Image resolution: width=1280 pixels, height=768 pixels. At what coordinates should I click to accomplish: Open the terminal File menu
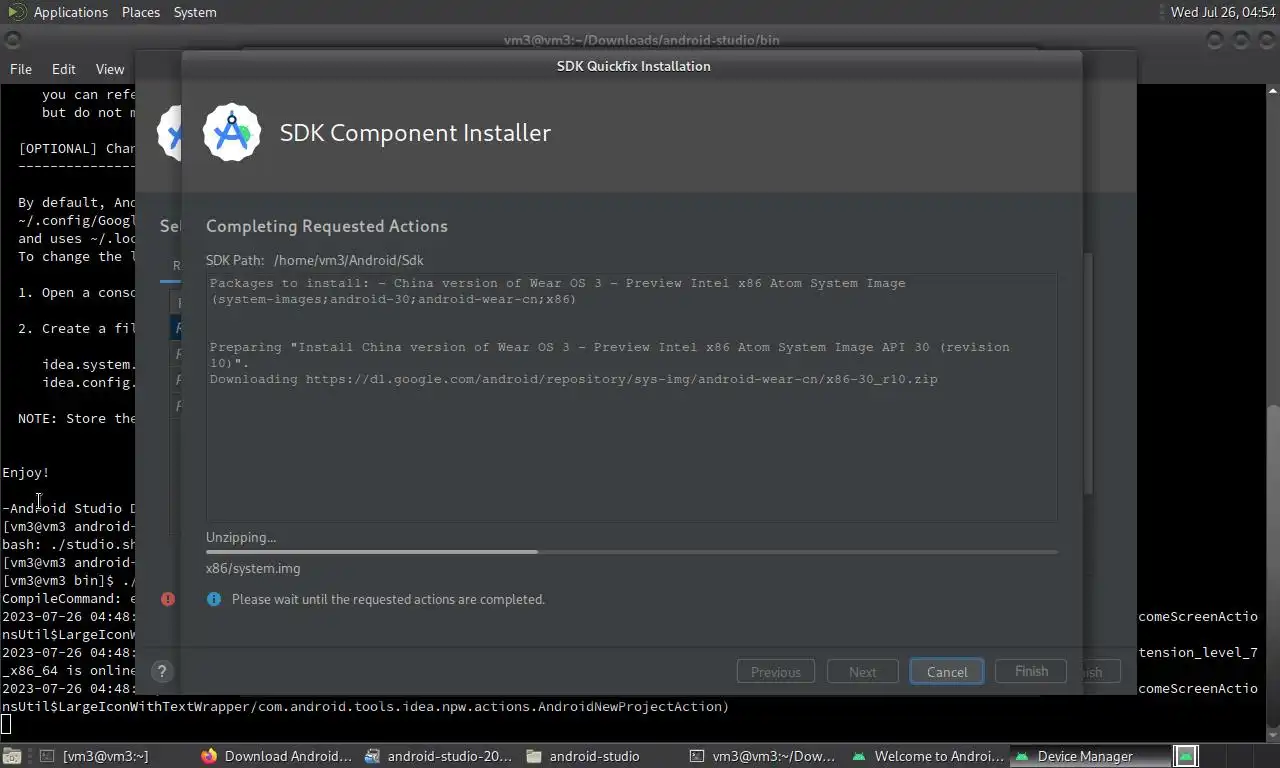pos(21,69)
